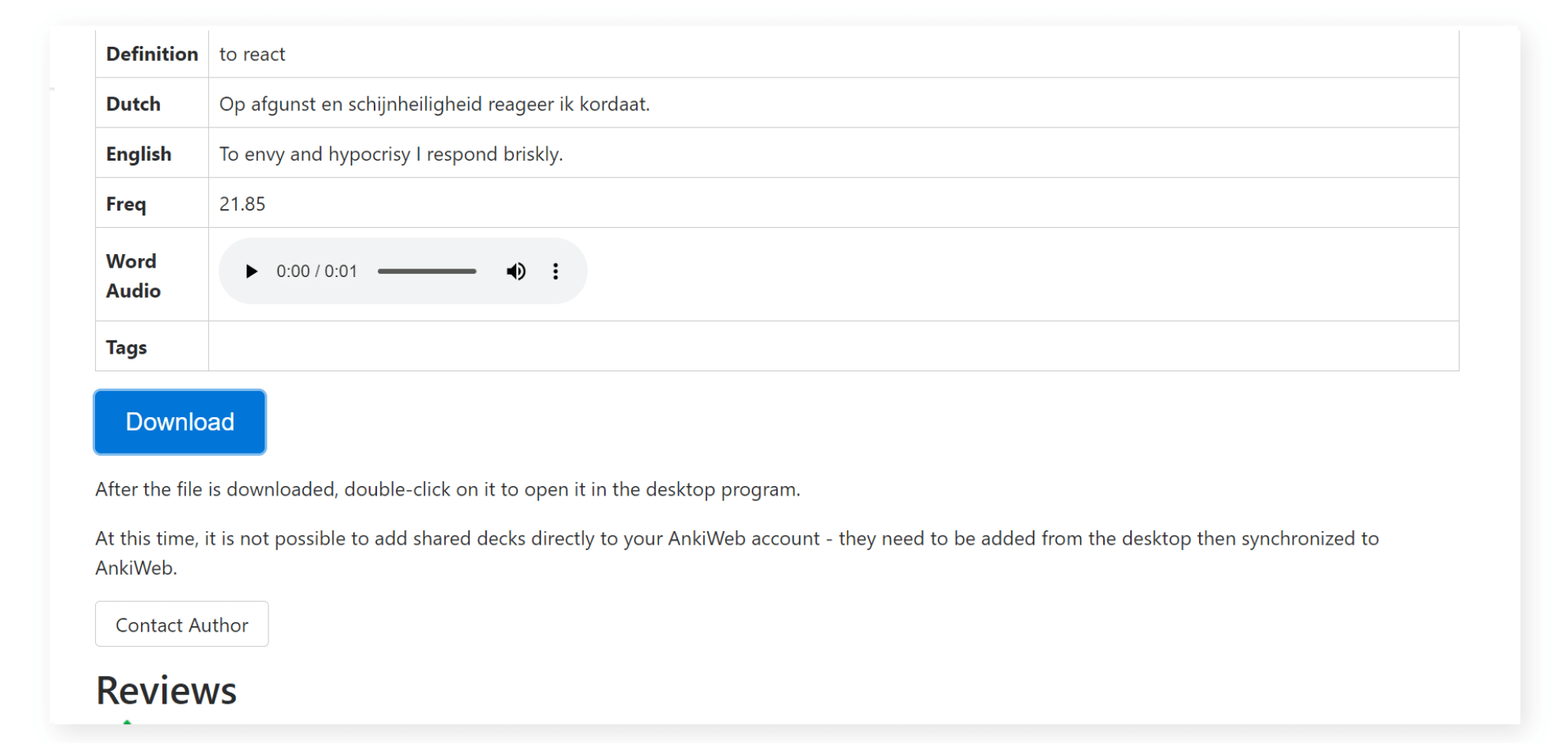The height and width of the screenshot is (752, 1568).
Task: Play the word audio clip
Action: click(x=251, y=272)
